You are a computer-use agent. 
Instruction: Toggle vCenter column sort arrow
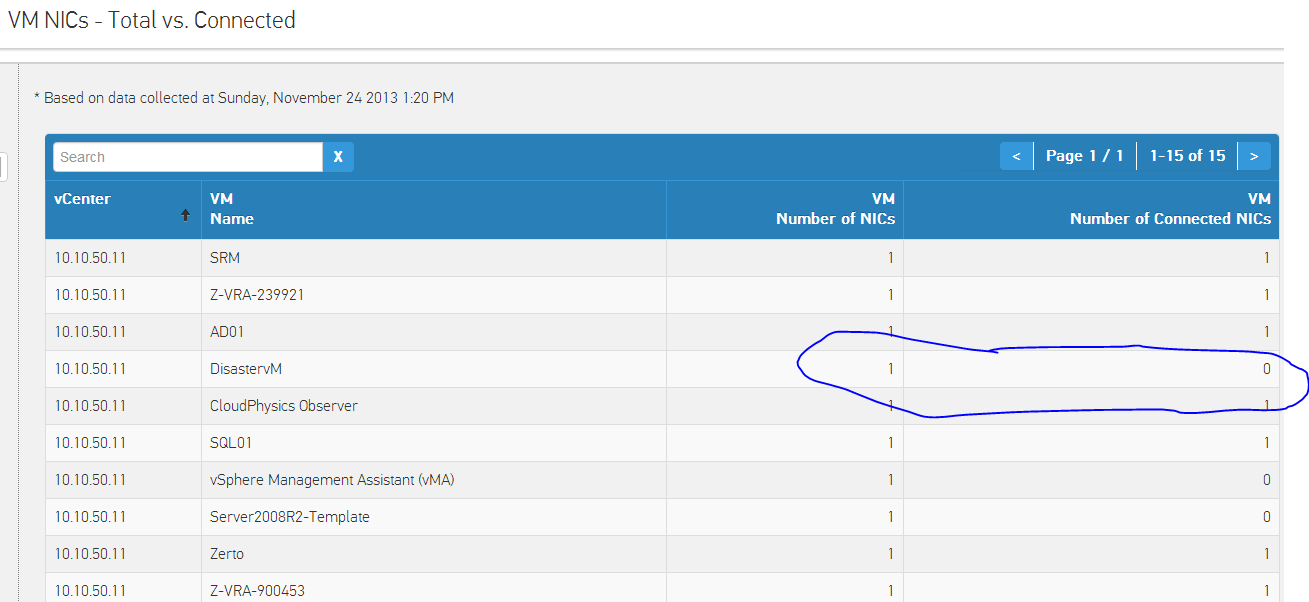click(x=185, y=215)
